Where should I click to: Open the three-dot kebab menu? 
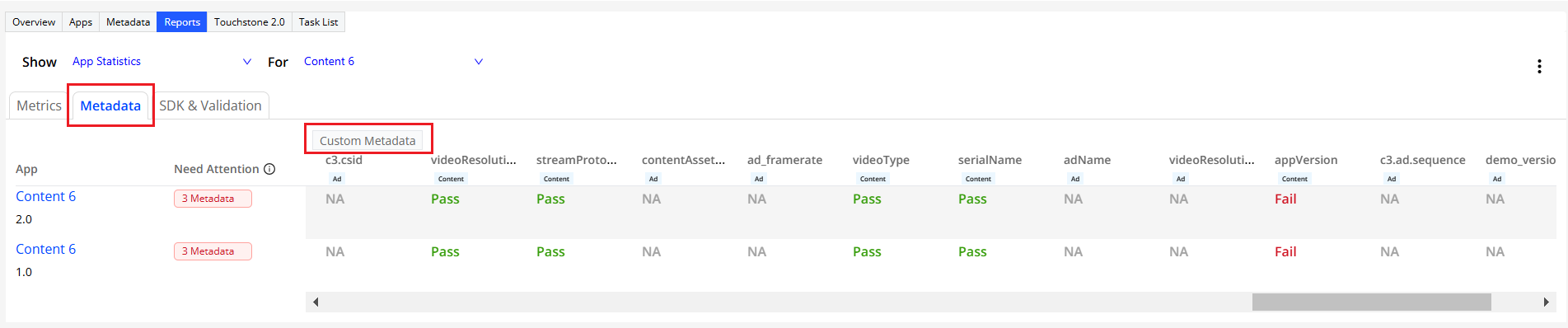1539,67
